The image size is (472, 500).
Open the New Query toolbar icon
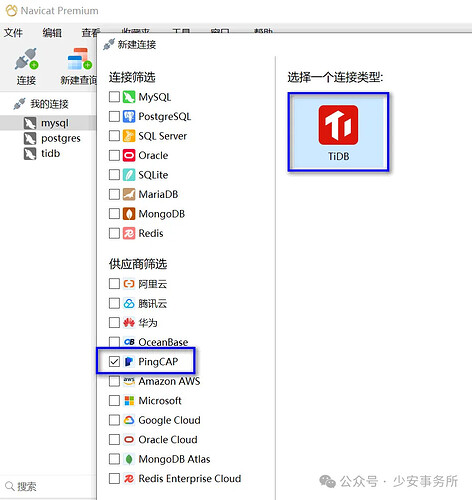[80, 59]
